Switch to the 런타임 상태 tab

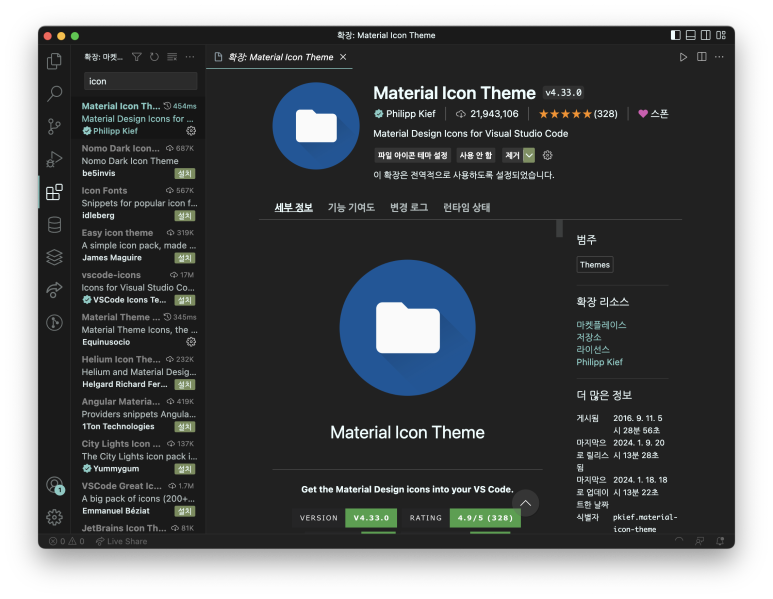(466, 208)
